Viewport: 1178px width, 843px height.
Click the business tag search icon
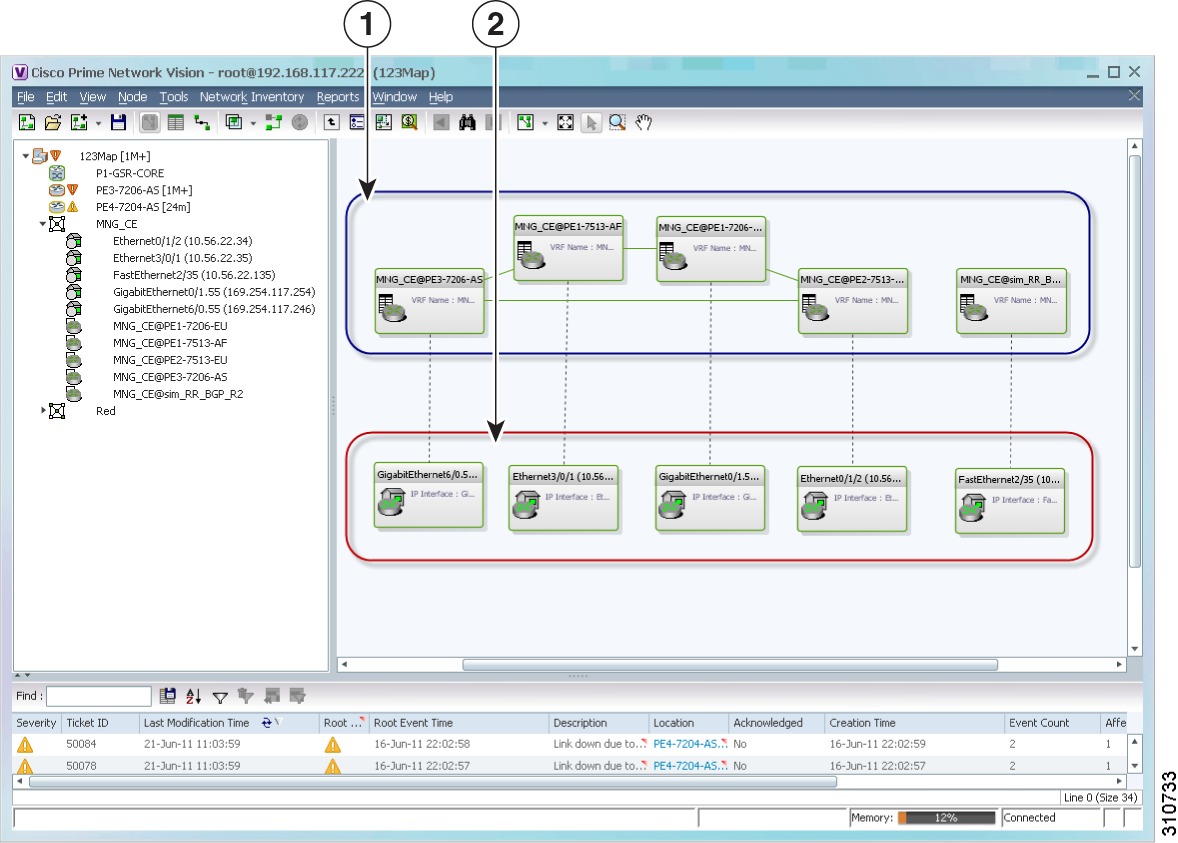(409, 122)
